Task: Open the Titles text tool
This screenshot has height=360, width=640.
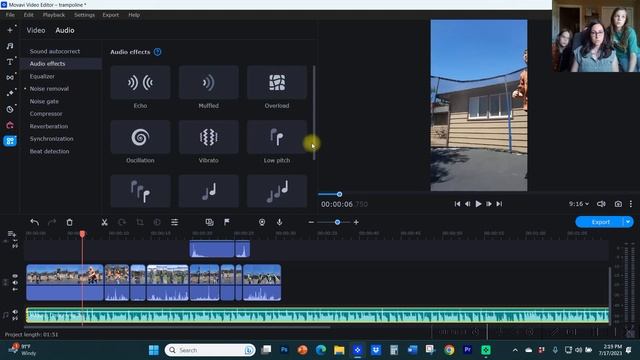Action: tap(10, 62)
